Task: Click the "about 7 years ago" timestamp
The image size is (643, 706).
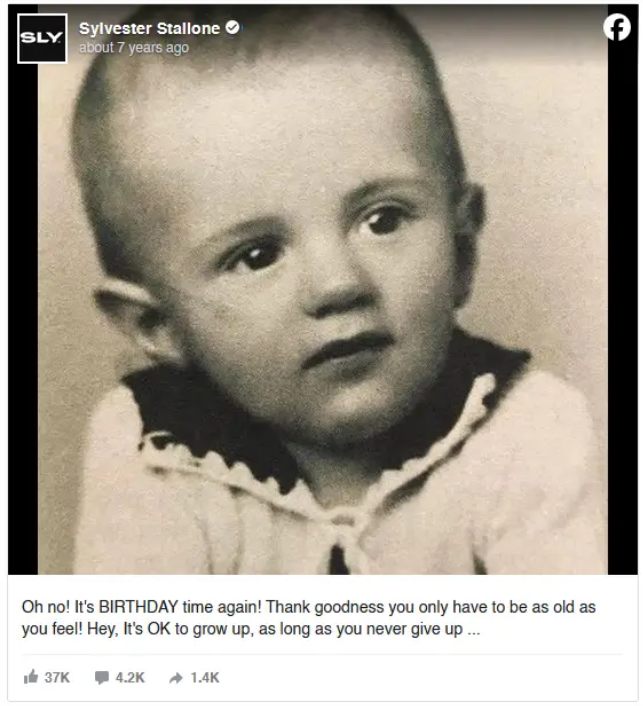Action: pos(133,48)
